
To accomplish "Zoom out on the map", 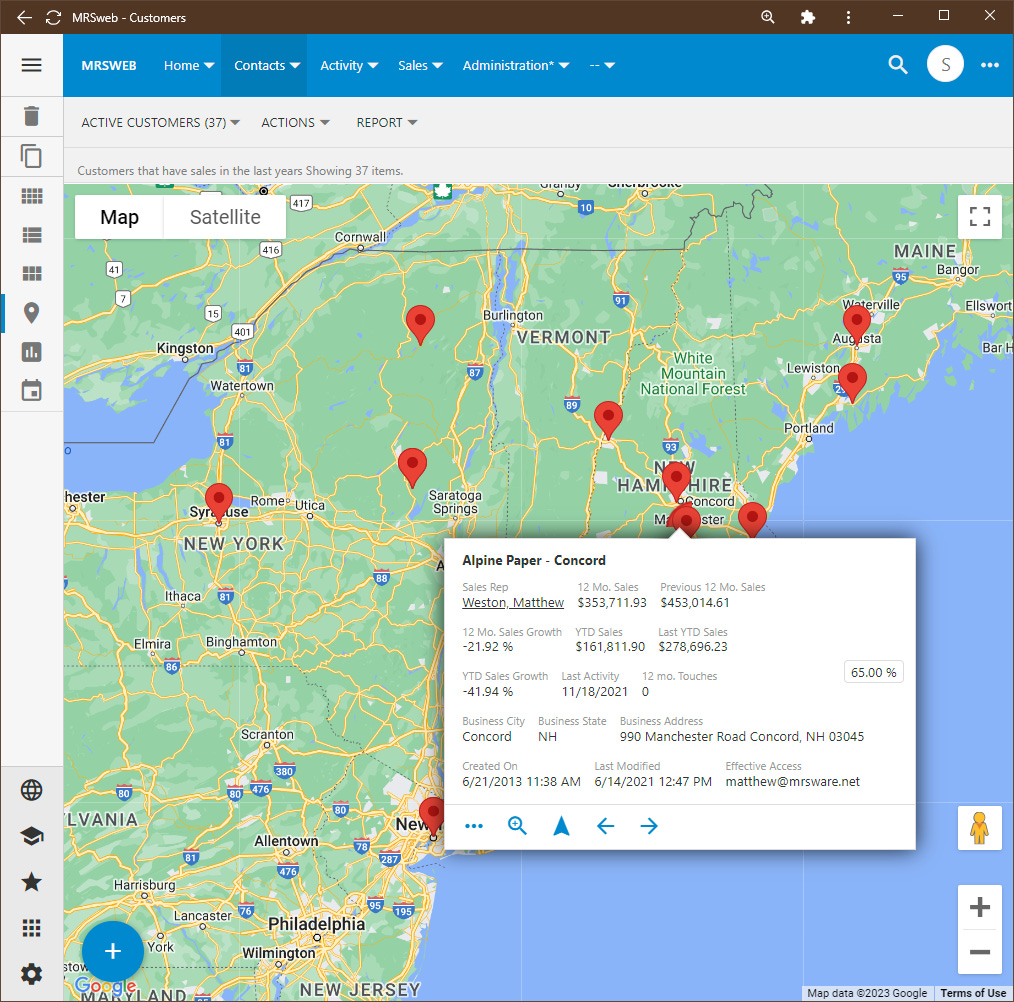I will pyautogui.click(x=979, y=952).
